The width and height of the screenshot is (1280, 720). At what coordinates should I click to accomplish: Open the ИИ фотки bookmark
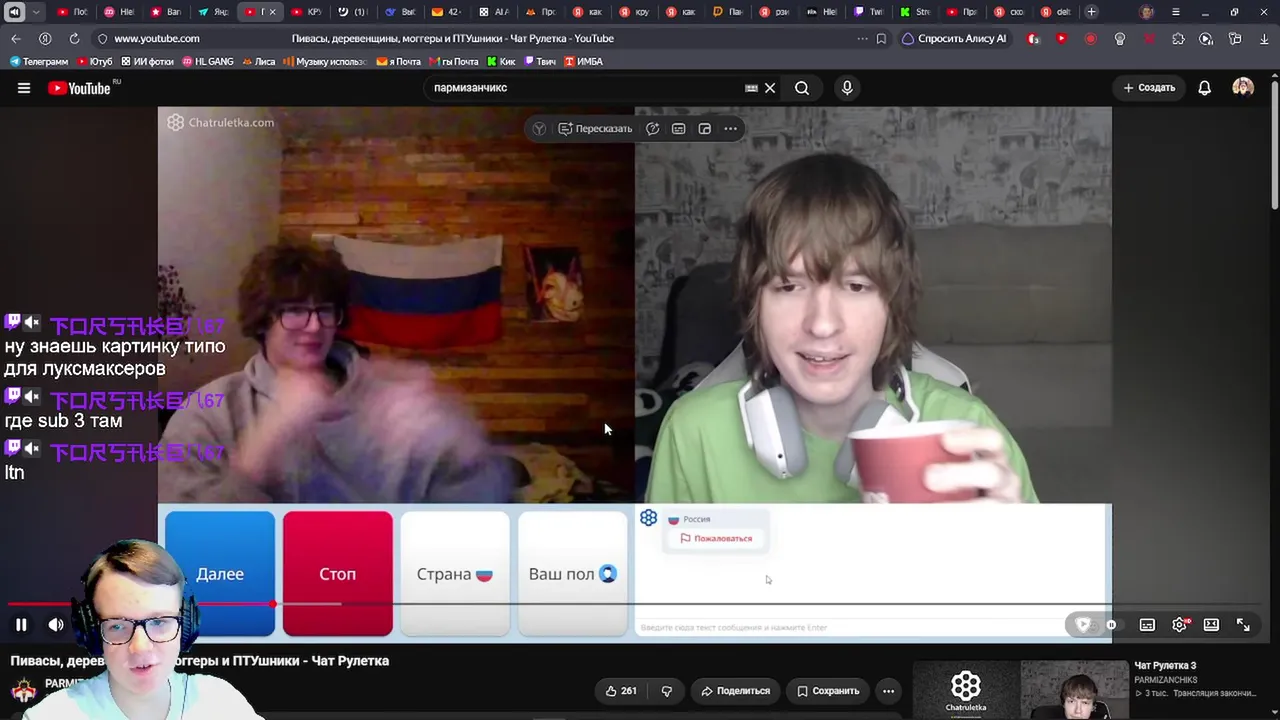pyautogui.click(x=147, y=62)
